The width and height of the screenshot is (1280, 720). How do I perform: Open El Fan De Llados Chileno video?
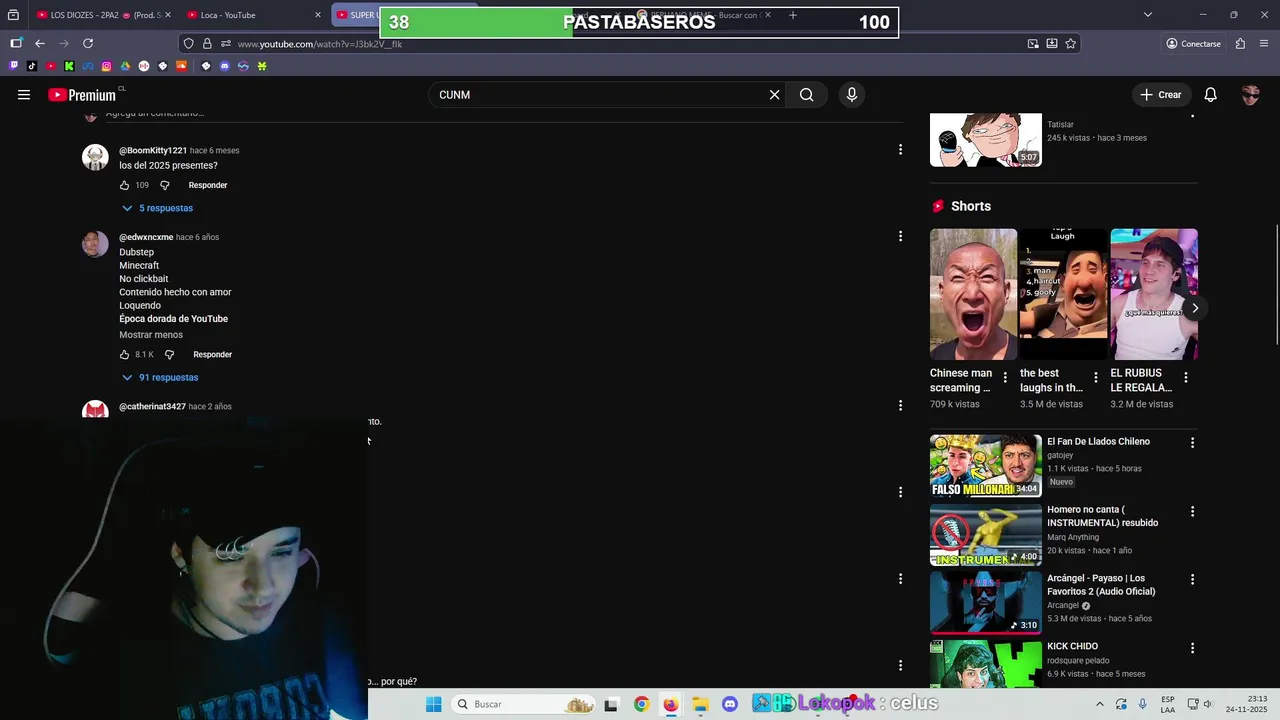coord(1098,442)
